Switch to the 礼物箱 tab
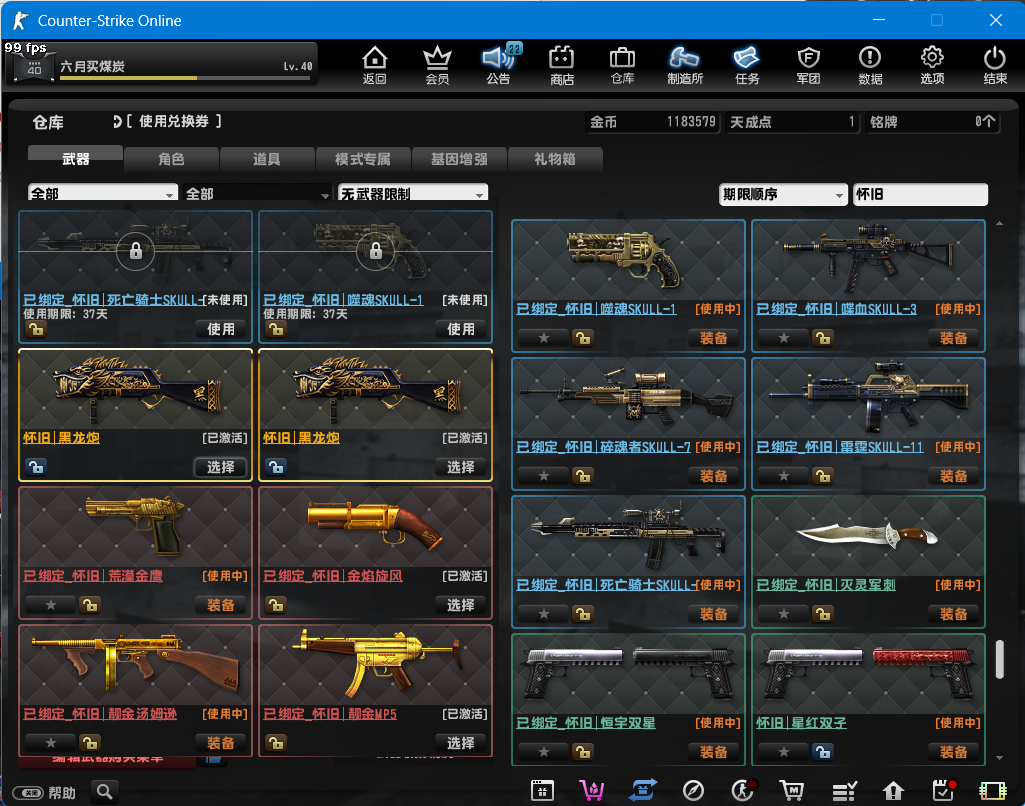 554,159
